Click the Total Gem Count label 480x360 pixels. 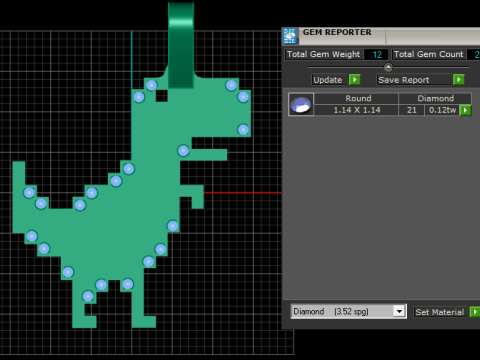pos(429,54)
